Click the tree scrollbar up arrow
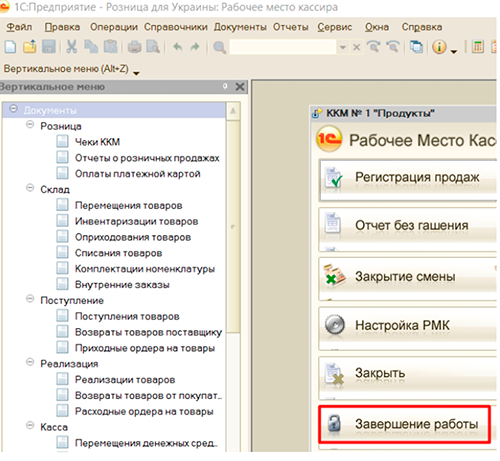The image size is (500, 461). pos(233,111)
